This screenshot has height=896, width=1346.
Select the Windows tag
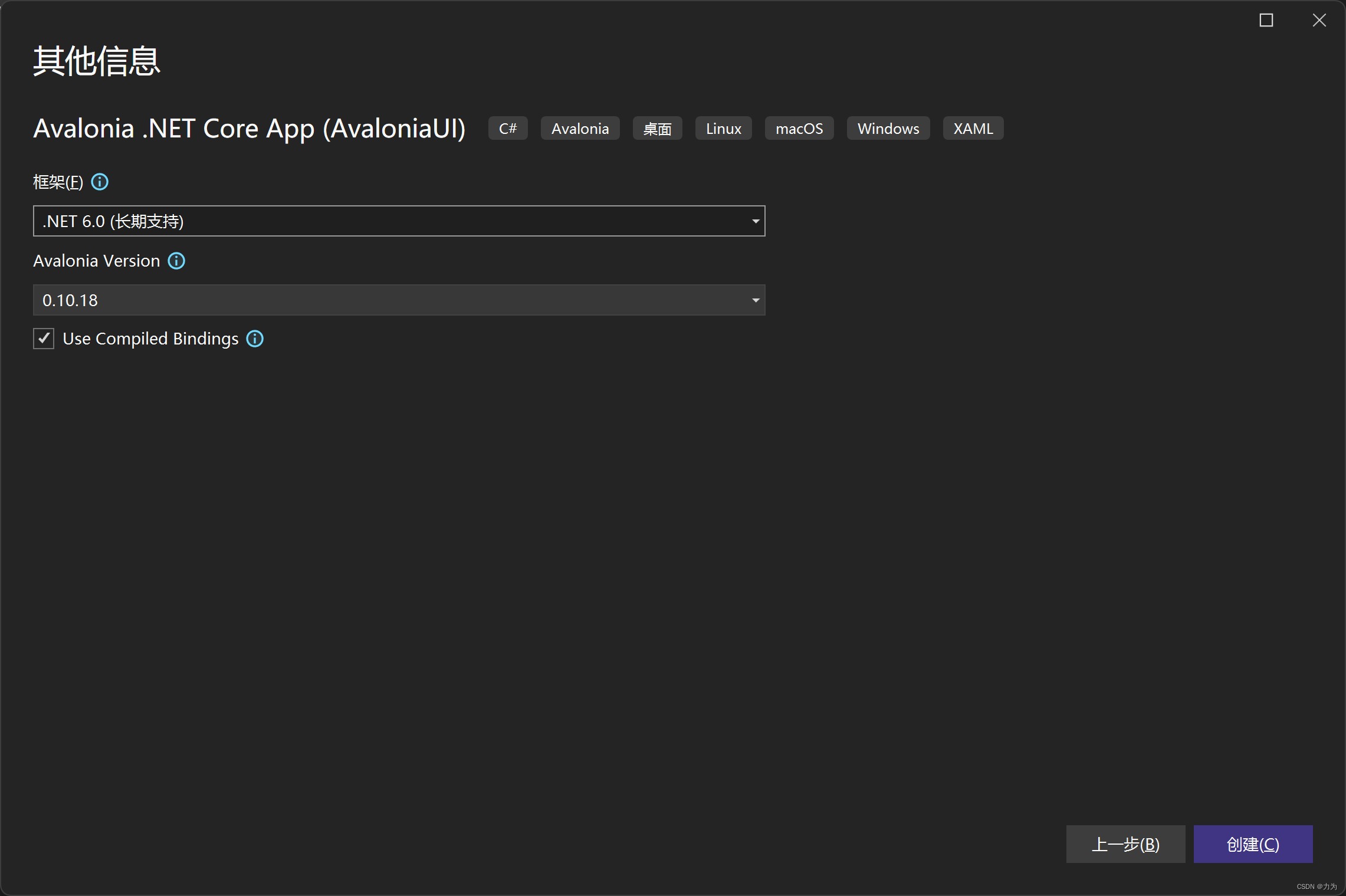pos(888,128)
